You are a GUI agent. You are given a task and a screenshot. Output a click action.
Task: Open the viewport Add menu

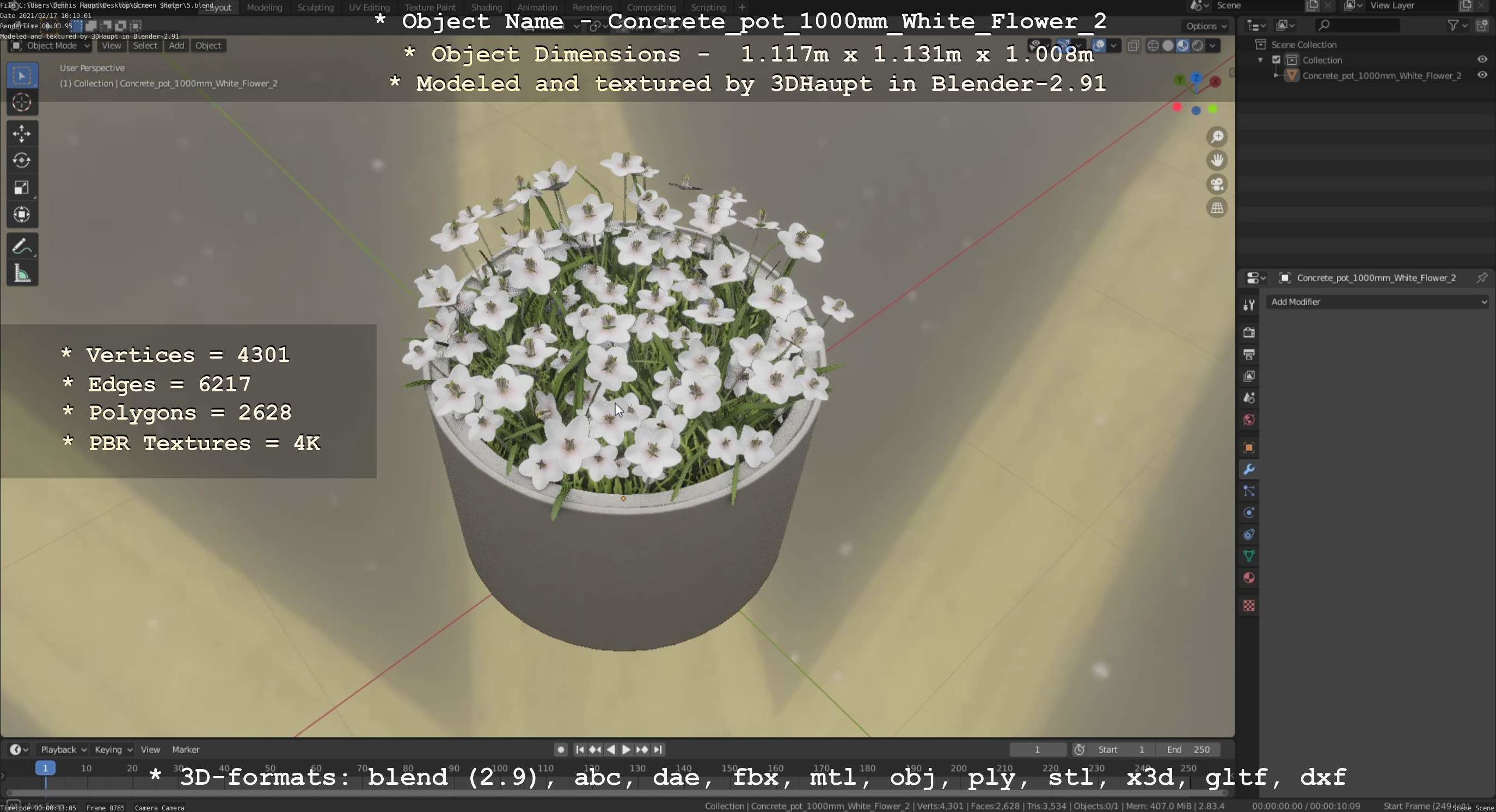(176, 45)
